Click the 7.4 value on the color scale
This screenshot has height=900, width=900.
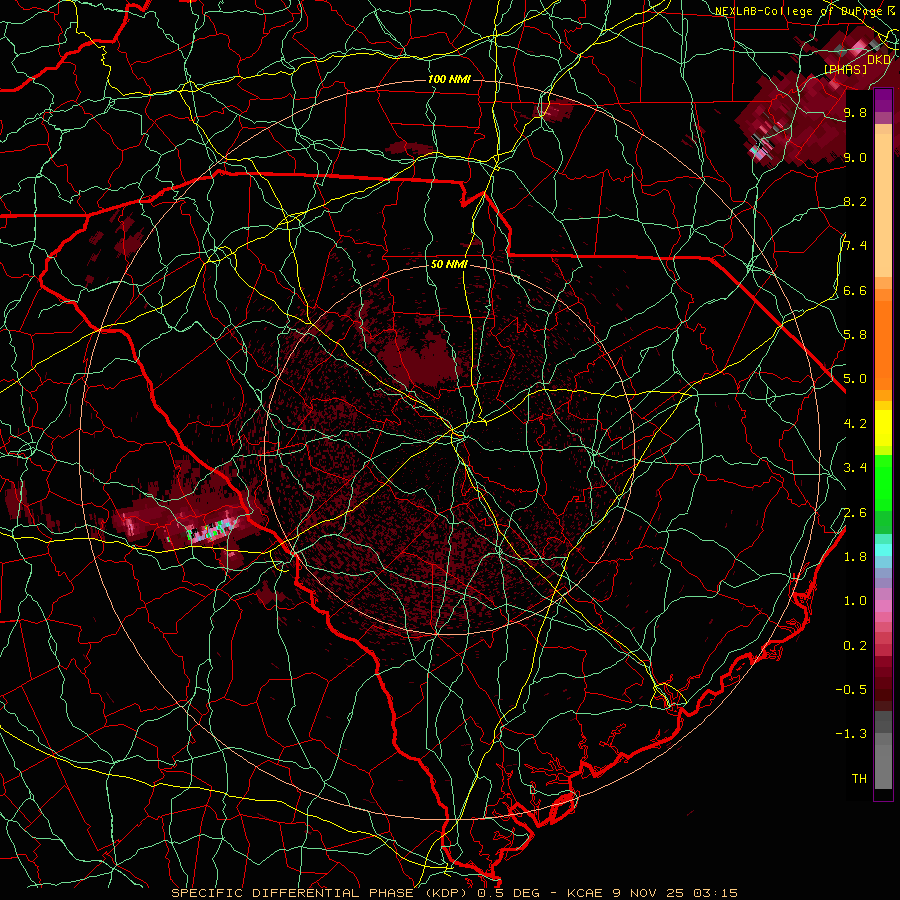(855, 246)
